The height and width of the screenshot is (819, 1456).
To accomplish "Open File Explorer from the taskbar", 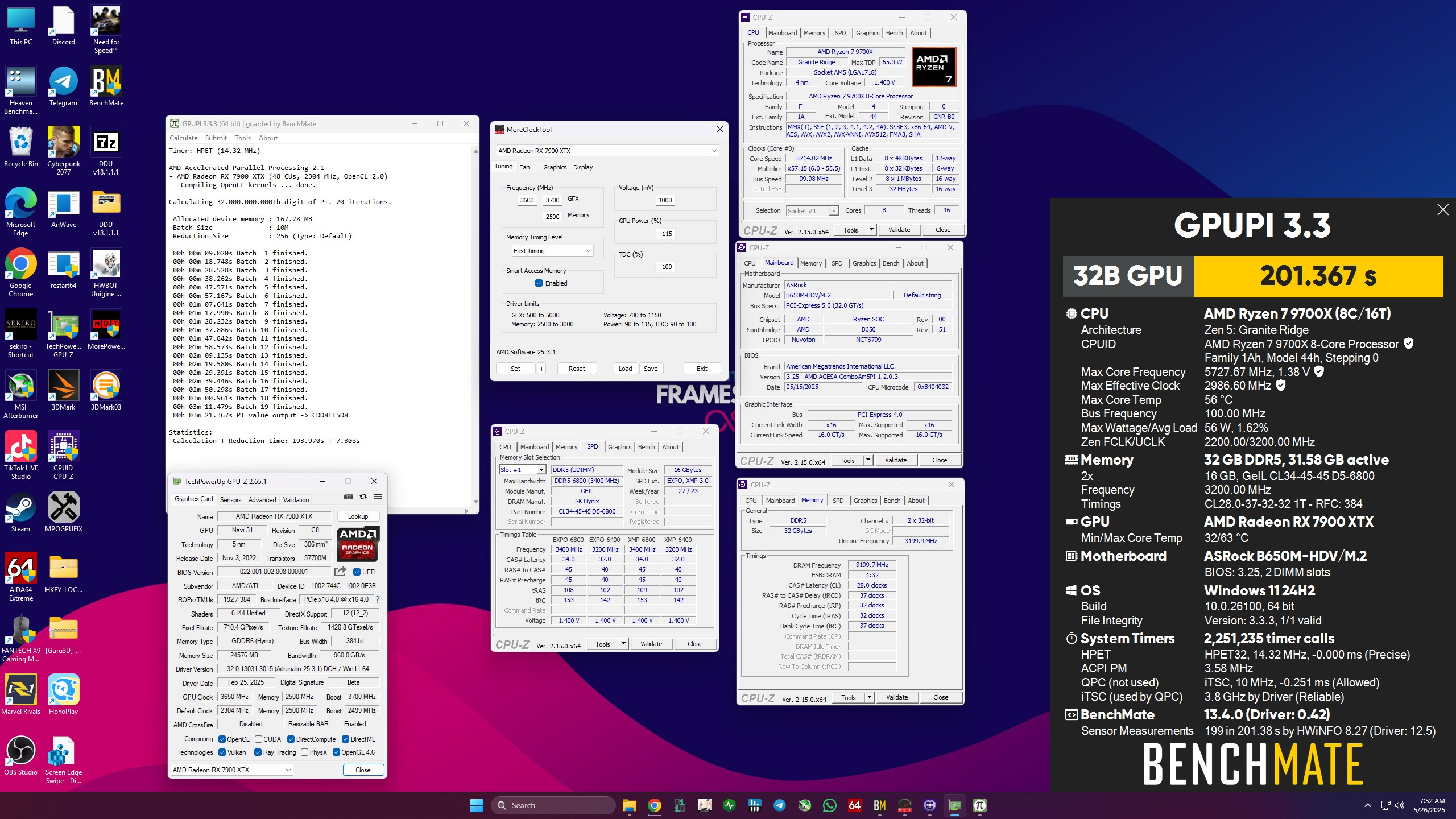I will (629, 805).
